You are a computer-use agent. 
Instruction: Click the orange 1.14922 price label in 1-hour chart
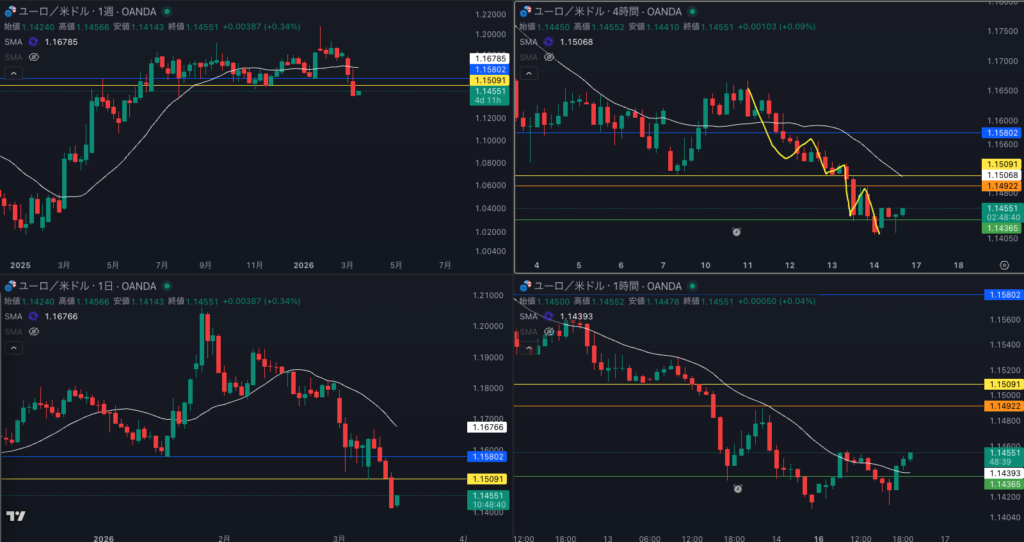1001,406
